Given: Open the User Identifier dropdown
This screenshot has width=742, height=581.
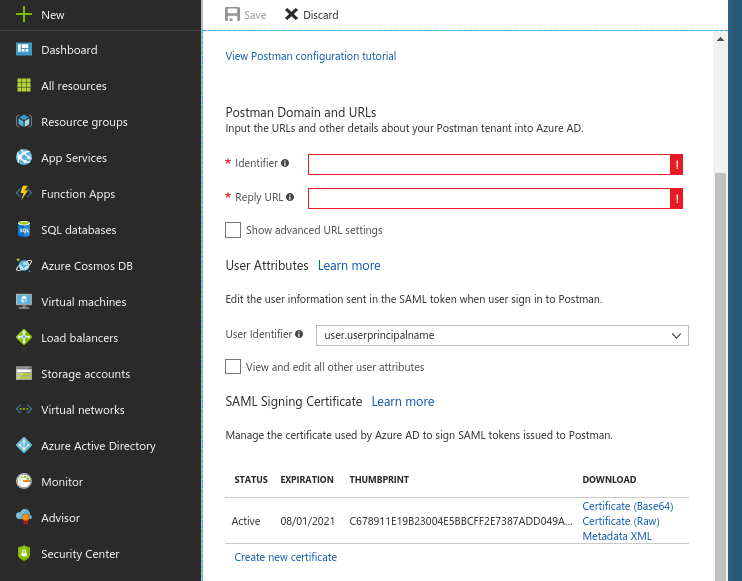Looking at the screenshot, I should pyautogui.click(x=502, y=335).
